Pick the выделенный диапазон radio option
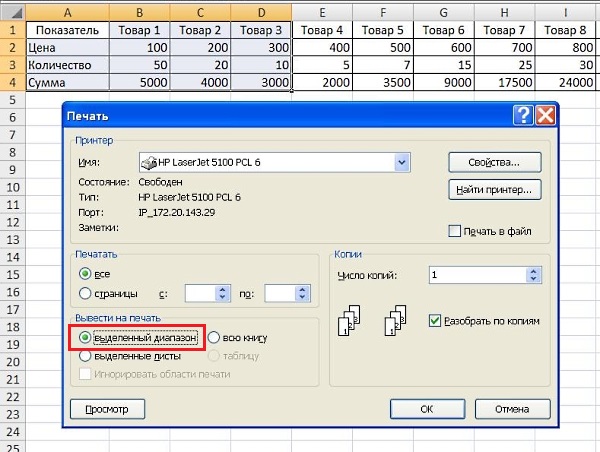This screenshot has width=600, height=452. [86, 338]
